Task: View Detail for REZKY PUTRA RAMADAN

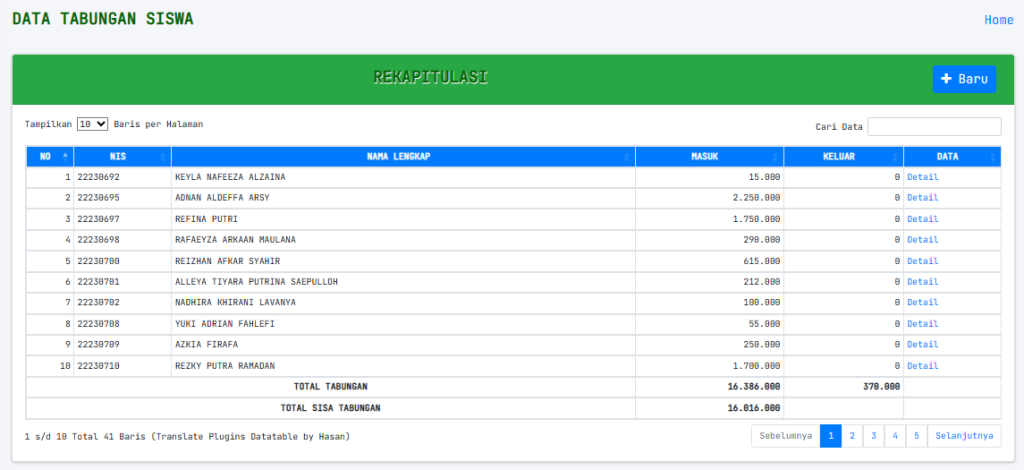Action: click(922, 366)
